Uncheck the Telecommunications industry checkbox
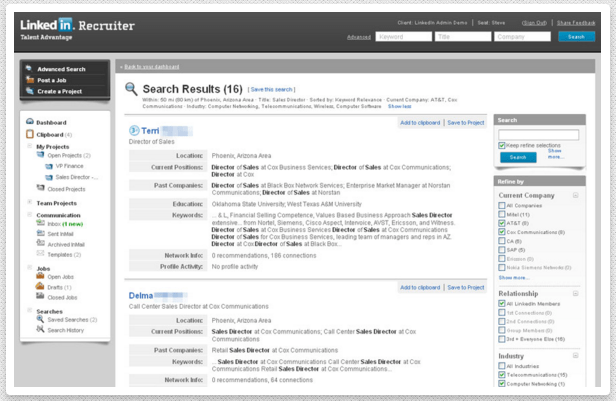The width and height of the screenshot is (616, 401). click(x=502, y=375)
